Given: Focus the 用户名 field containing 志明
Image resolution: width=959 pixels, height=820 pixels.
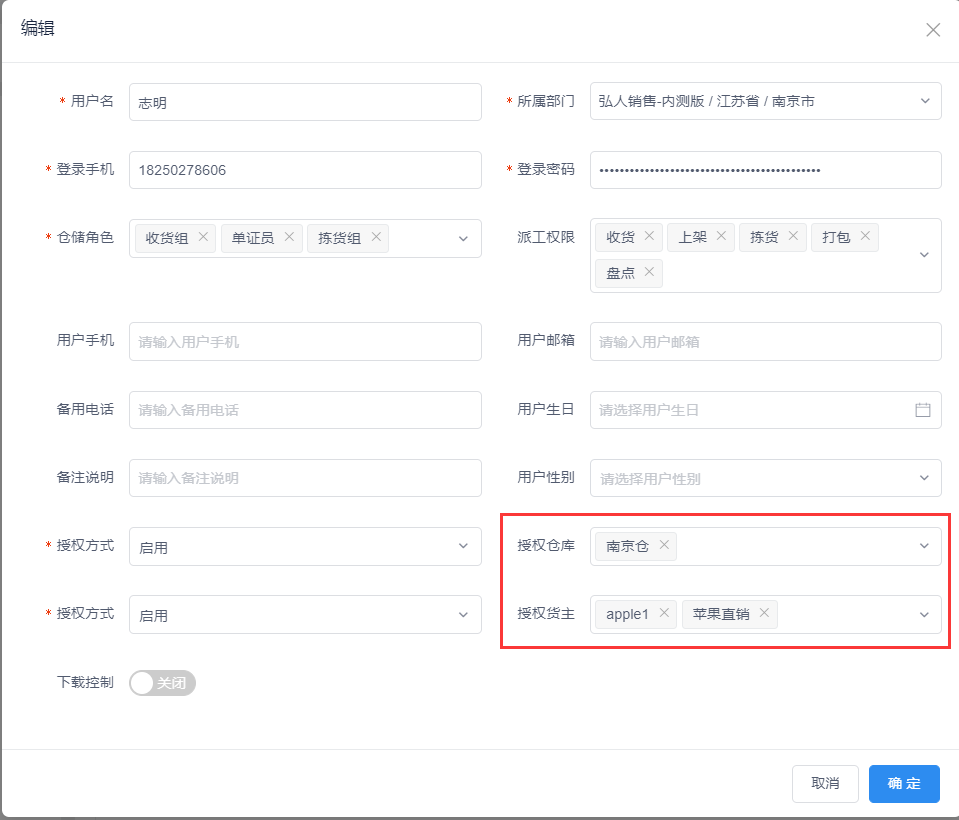Looking at the screenshot, I should click(x=305, y=102).
